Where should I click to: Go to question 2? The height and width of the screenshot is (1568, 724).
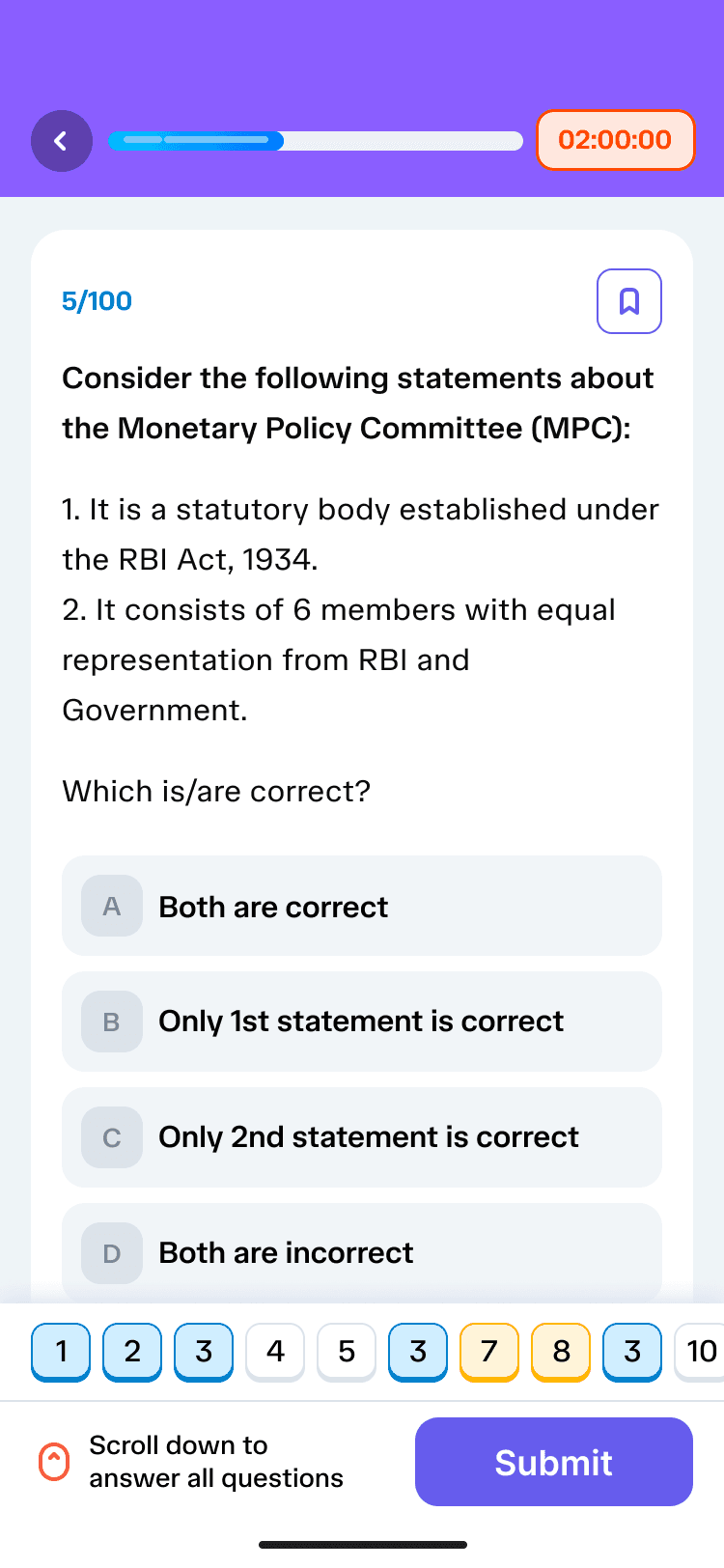pyautogui.click(x=132, y=1352)
